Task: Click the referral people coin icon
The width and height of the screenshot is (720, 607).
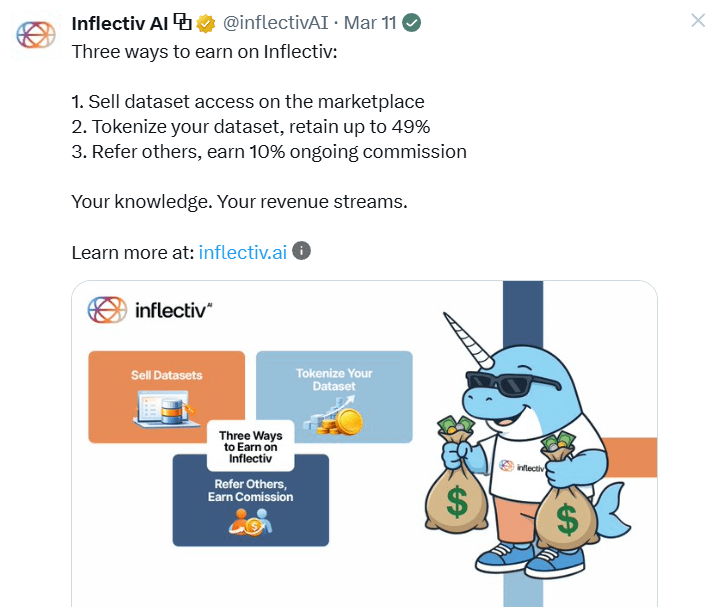Action: (251, 522)
